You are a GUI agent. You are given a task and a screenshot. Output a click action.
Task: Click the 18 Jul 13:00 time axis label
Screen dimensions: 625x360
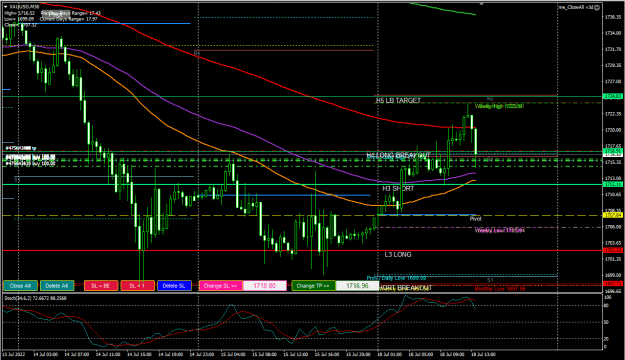click(x=483, y=354)
